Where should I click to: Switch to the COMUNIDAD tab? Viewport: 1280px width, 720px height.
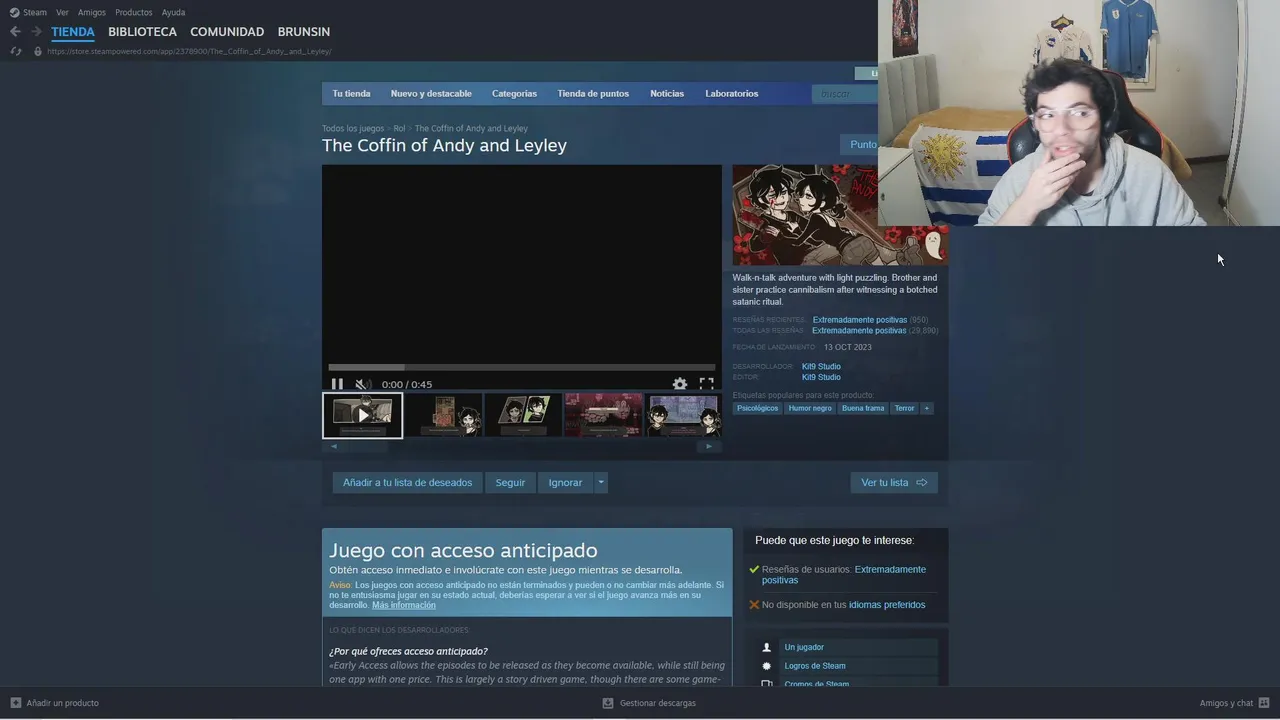tap(227, 32)
